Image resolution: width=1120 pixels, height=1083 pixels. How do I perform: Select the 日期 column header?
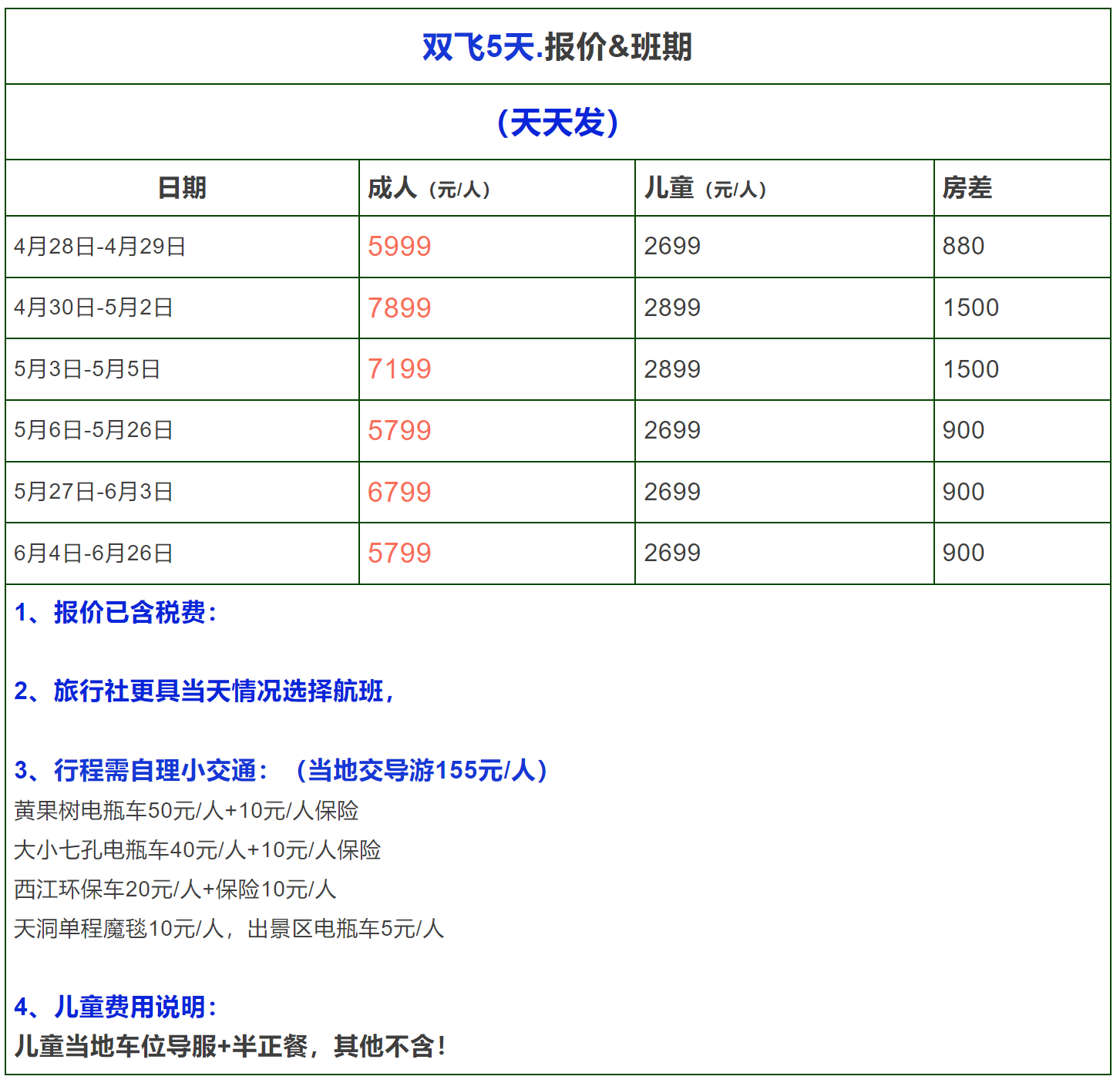click(182, 188)
